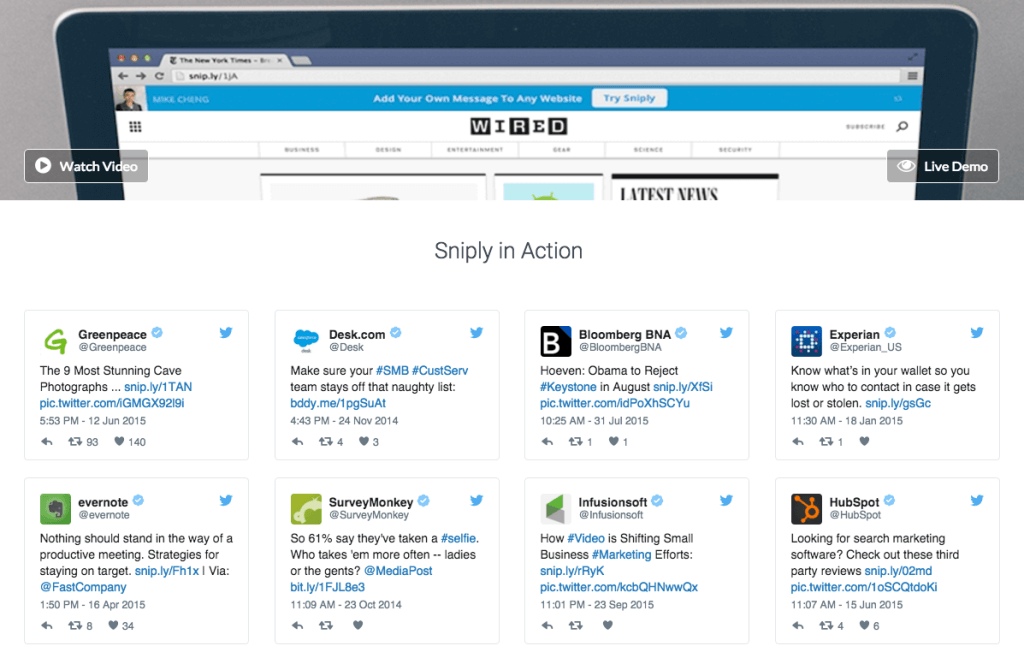Click Twitter bird icon on Bloomberg BNA card
This screenshot has height=658, width=1024.
(x=726, y=332)
